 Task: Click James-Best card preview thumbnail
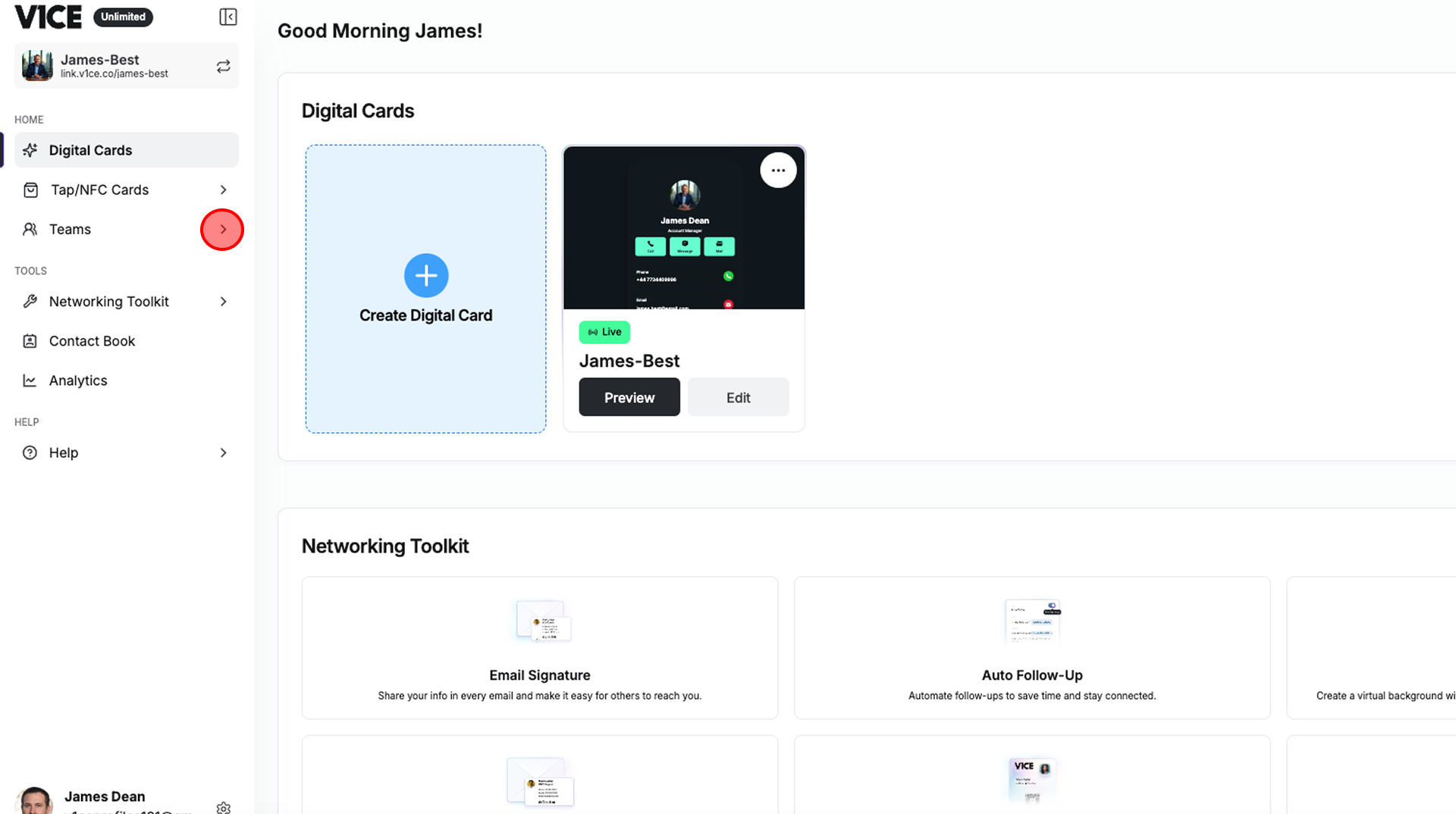tap(684, 227)
